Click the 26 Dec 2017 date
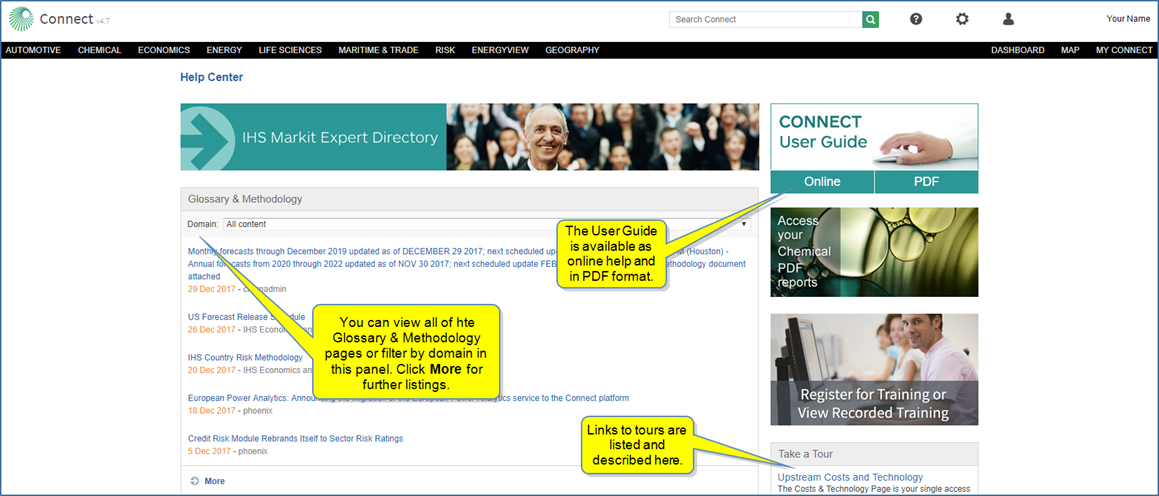The width and height of the screenshot is (1159, 496). click(x=211, y=330)
